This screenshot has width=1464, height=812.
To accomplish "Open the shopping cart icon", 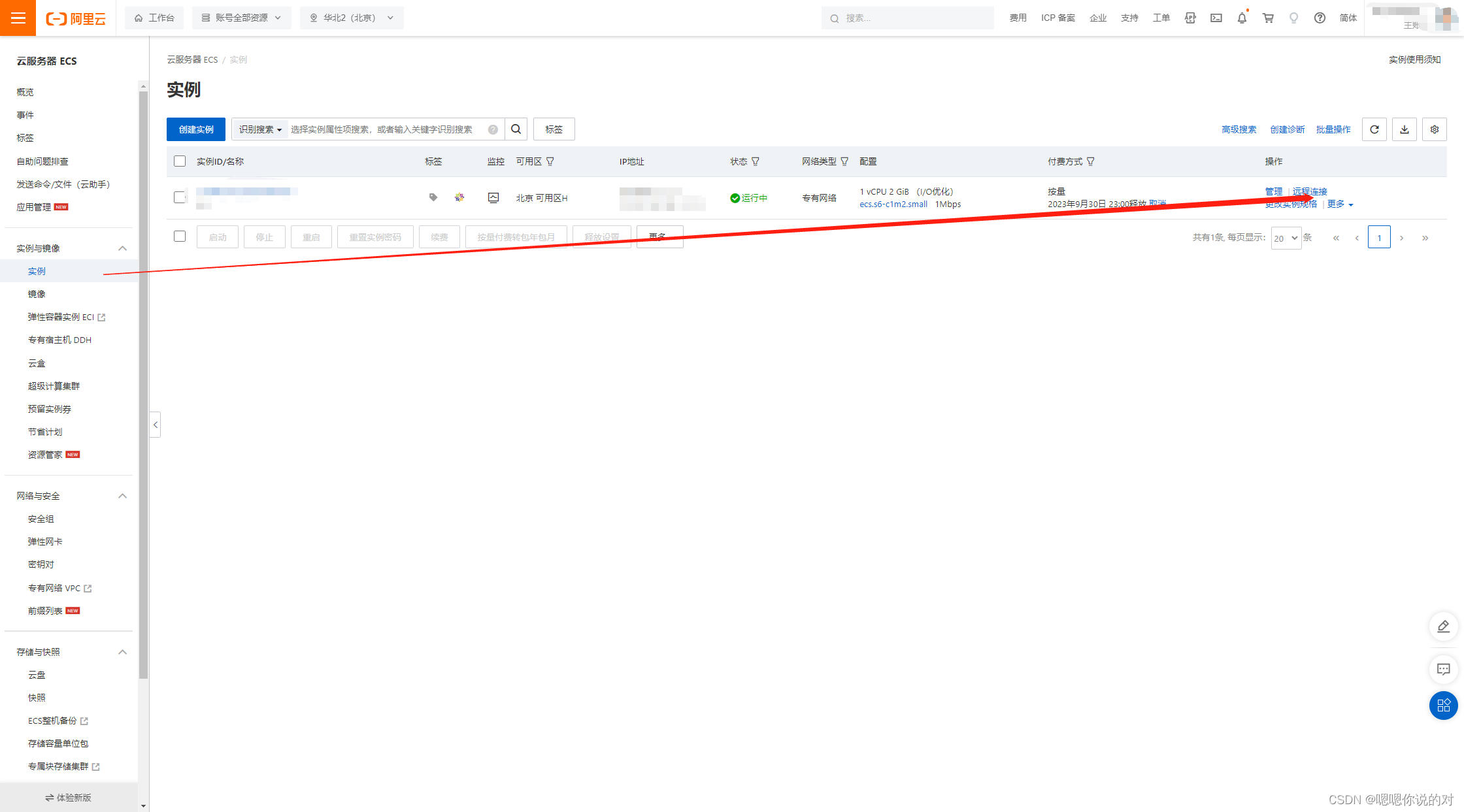I will (1268, 18).
